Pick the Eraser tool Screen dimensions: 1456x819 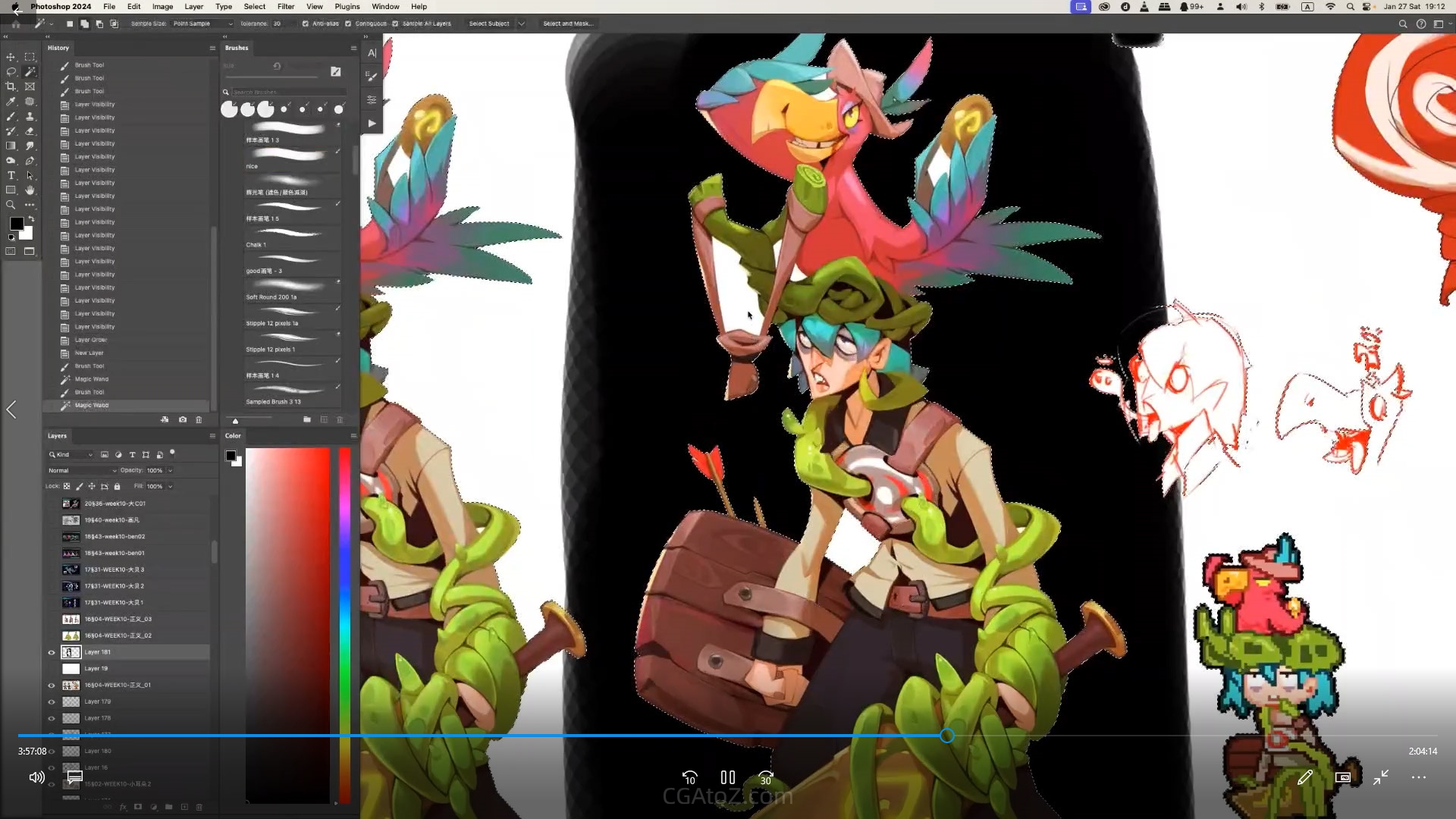[30, 131]
